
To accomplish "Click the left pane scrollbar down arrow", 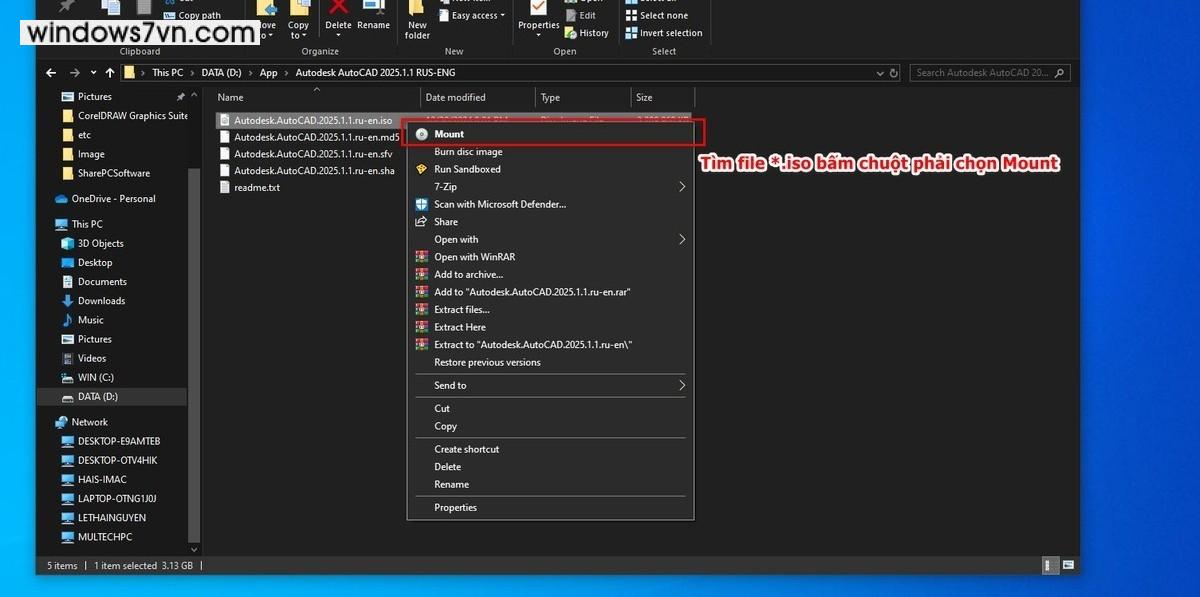I will [x=194, y=547].
